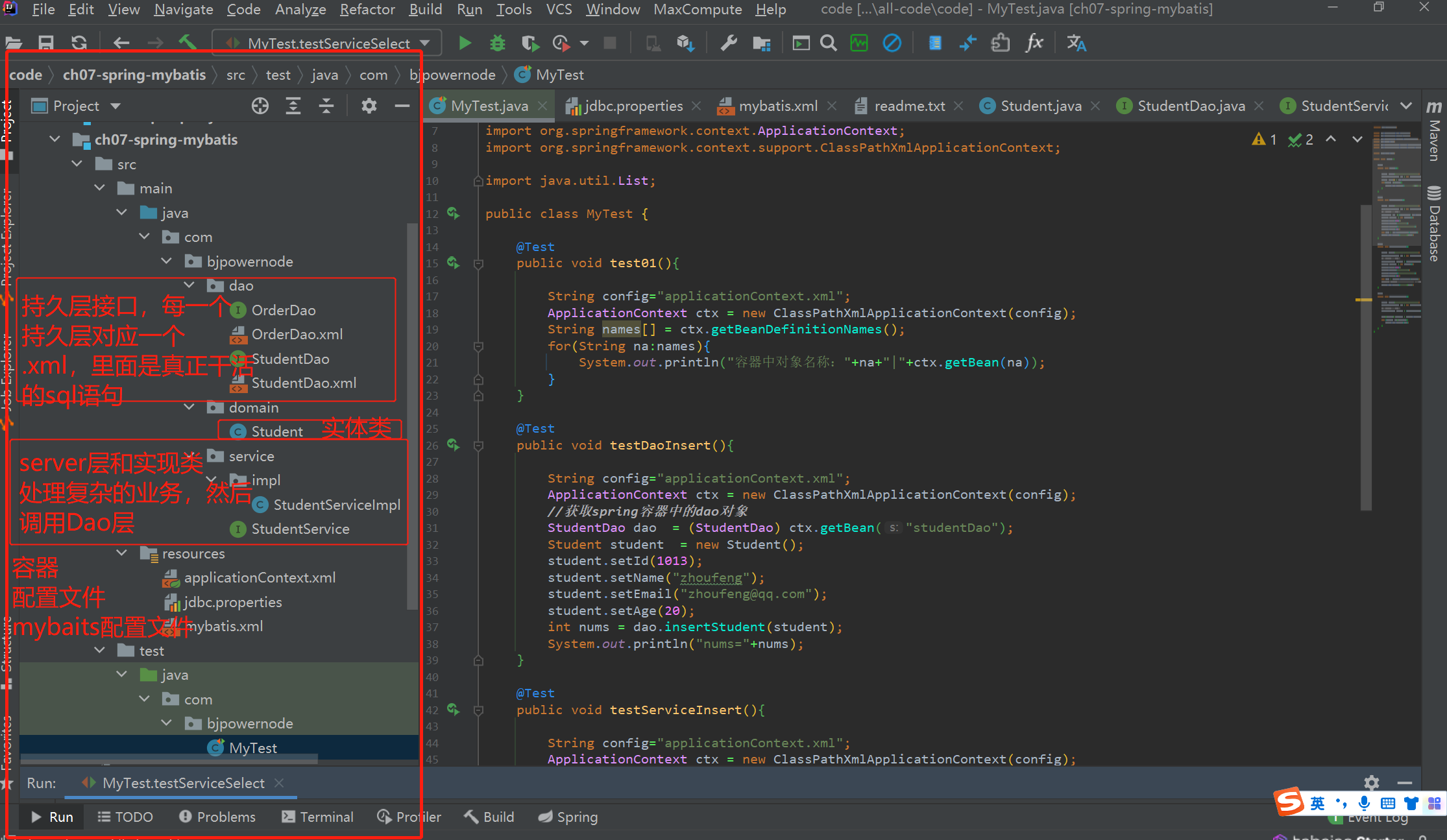Click the gutter run icon beside test01
The height and width of the screenshot is (840, 1447).
pos(453,263)
